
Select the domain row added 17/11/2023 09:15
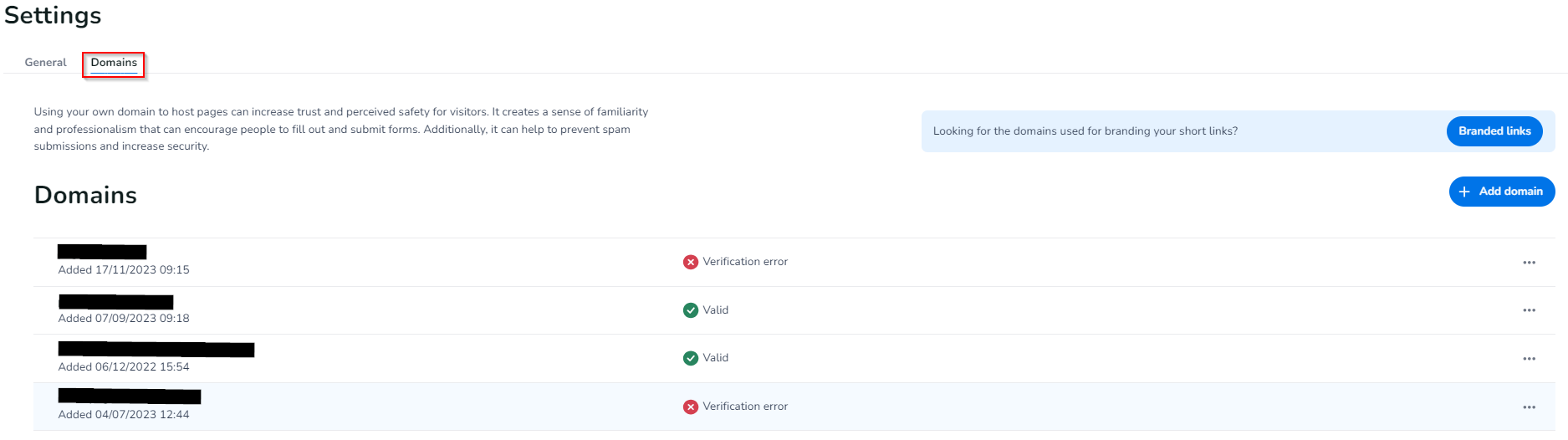point(124,269)
